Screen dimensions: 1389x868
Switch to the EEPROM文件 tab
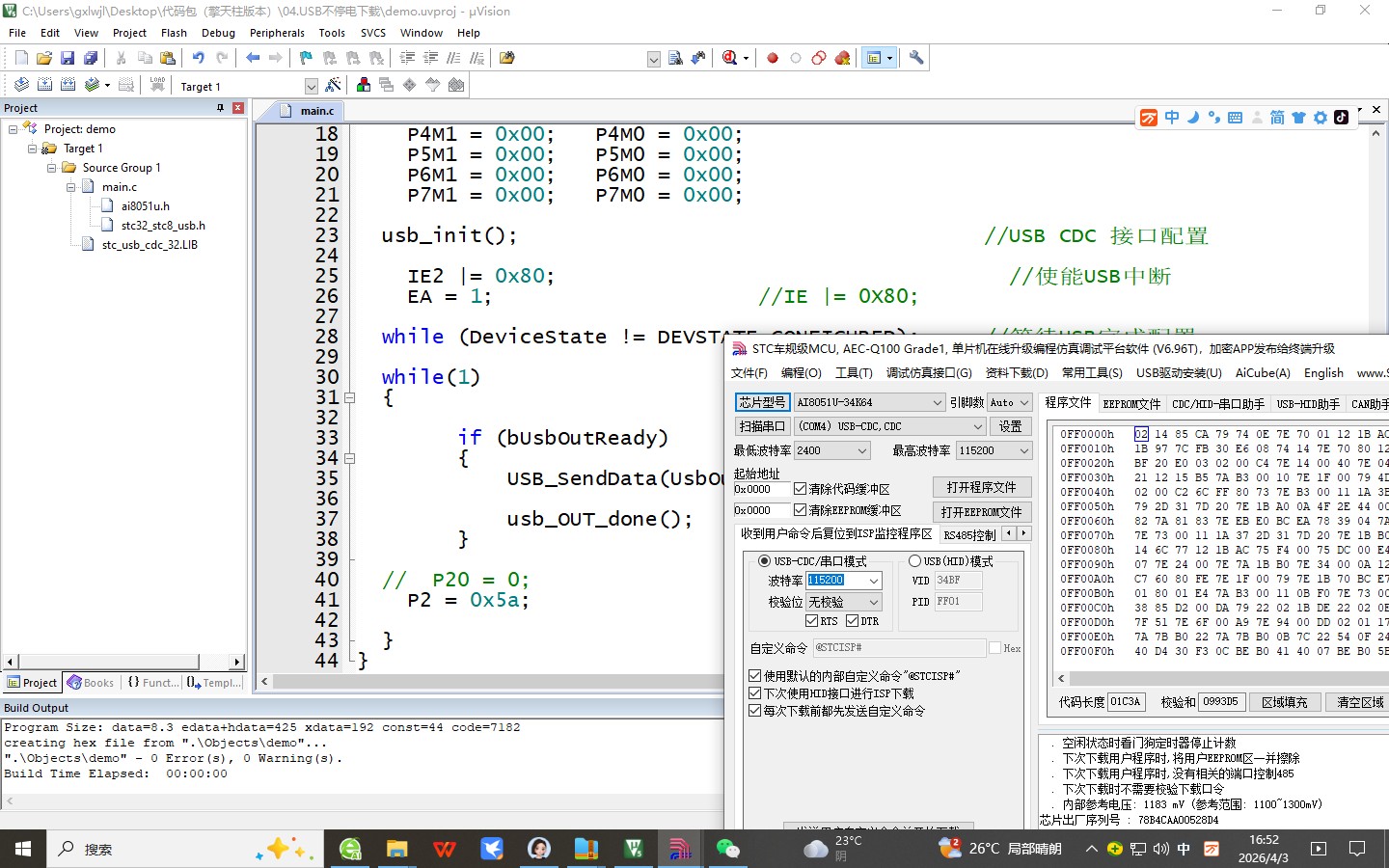(1131, 404)
